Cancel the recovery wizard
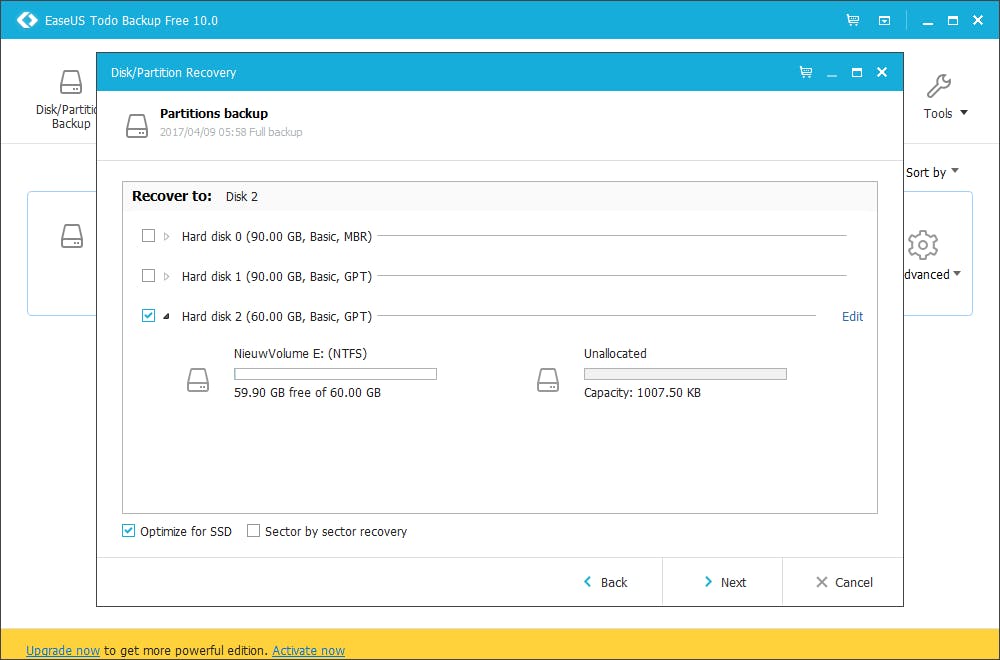Screen dimensions: 1000x660 click(x=844, y=582)
